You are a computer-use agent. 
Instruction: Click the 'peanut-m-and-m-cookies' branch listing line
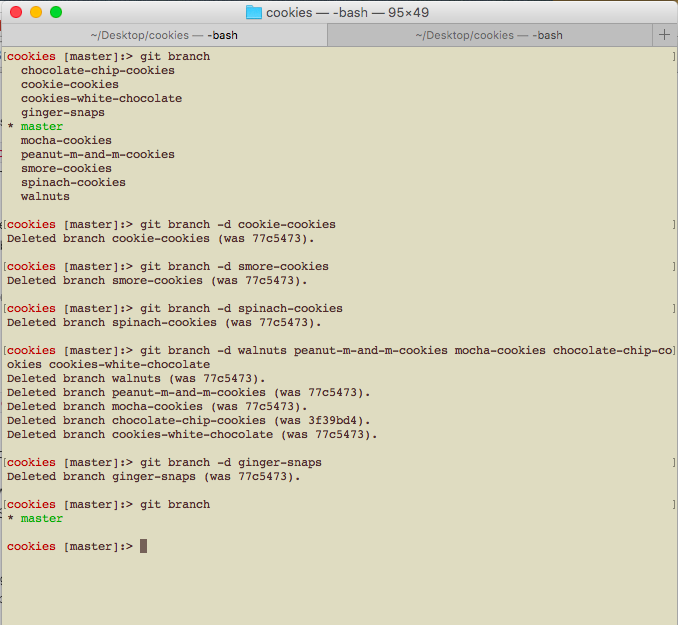click(x=98, y=154)
